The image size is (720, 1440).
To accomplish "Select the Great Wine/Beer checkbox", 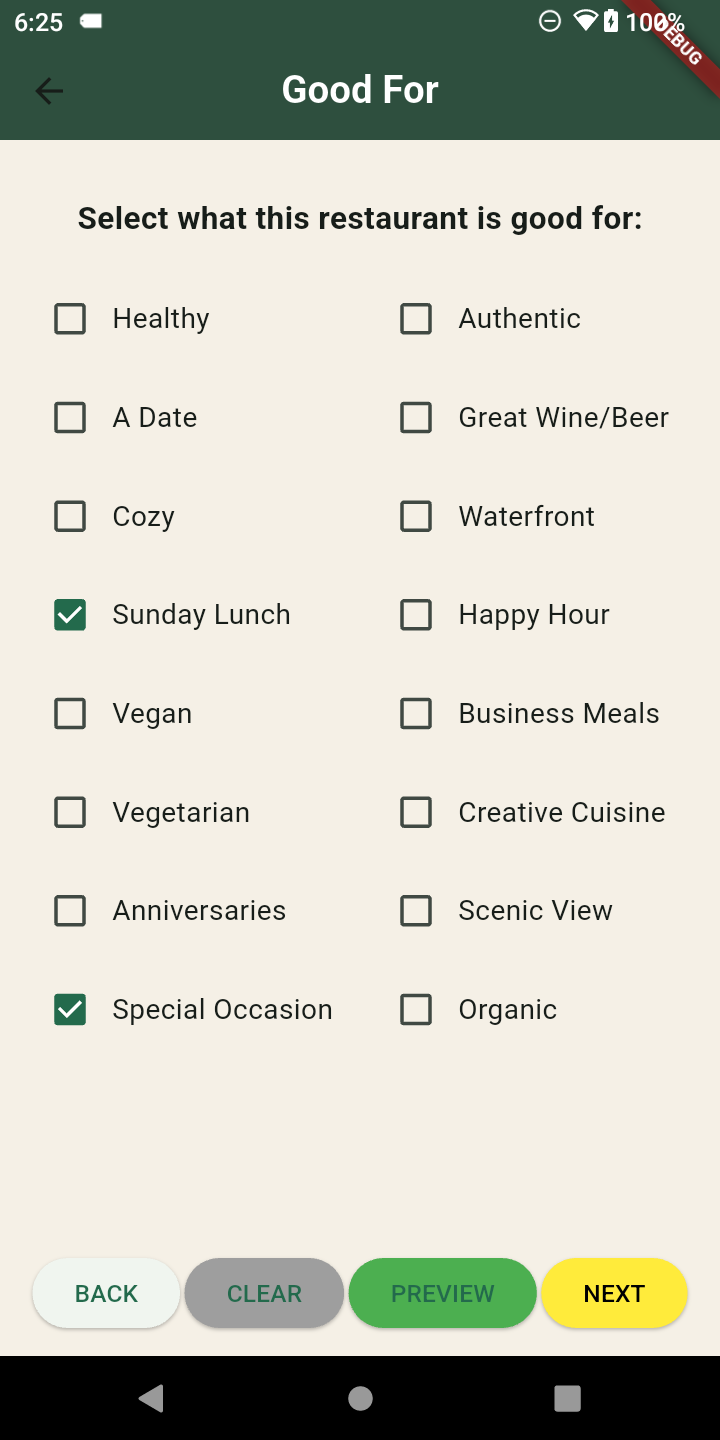I will [x=416, y=418].
